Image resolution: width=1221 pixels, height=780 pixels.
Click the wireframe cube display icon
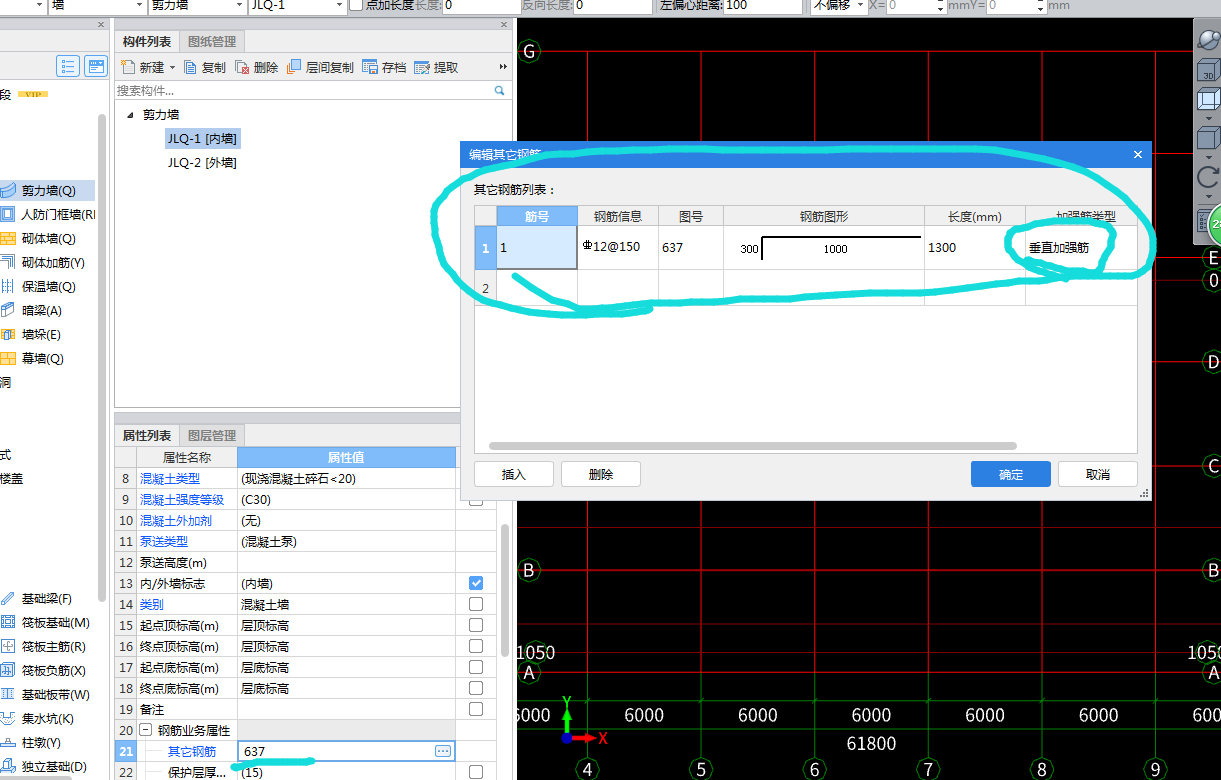click(x=1208, y=100)
